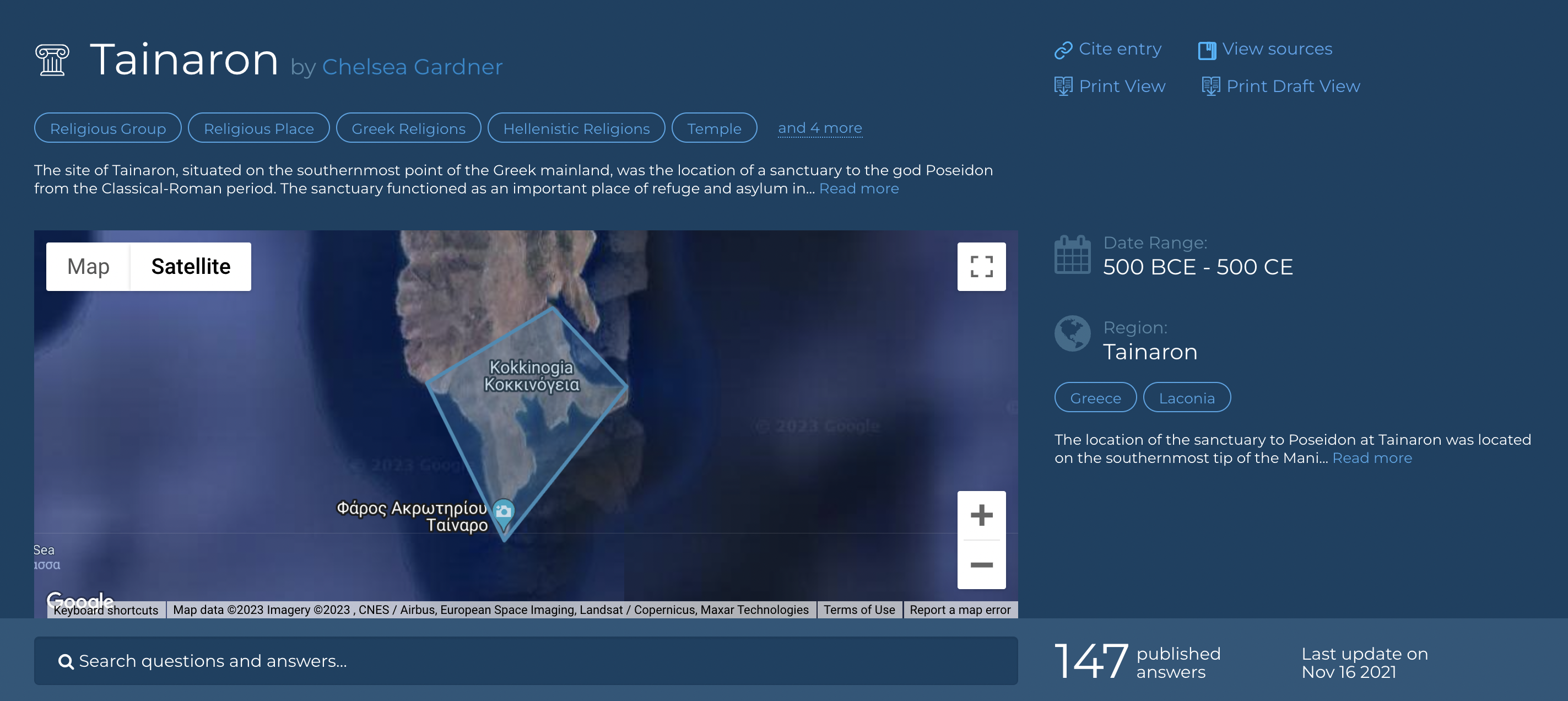Click the Print View icon
Image resolution: width=1568 pixels, height=701 pixels.
tap(1063, 87)
